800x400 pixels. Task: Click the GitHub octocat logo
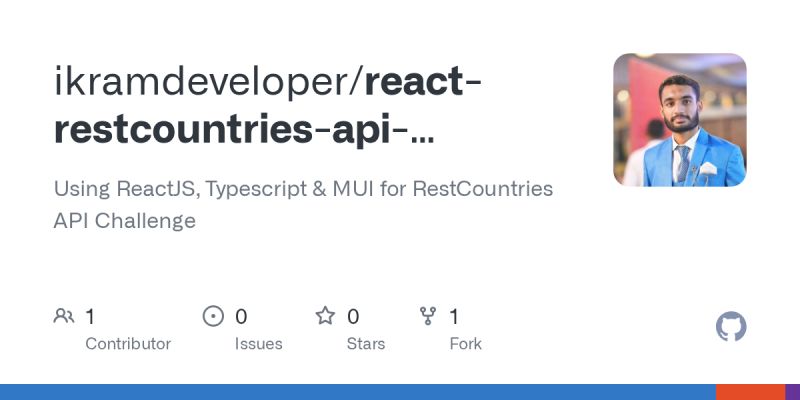[x=731, y=327]
